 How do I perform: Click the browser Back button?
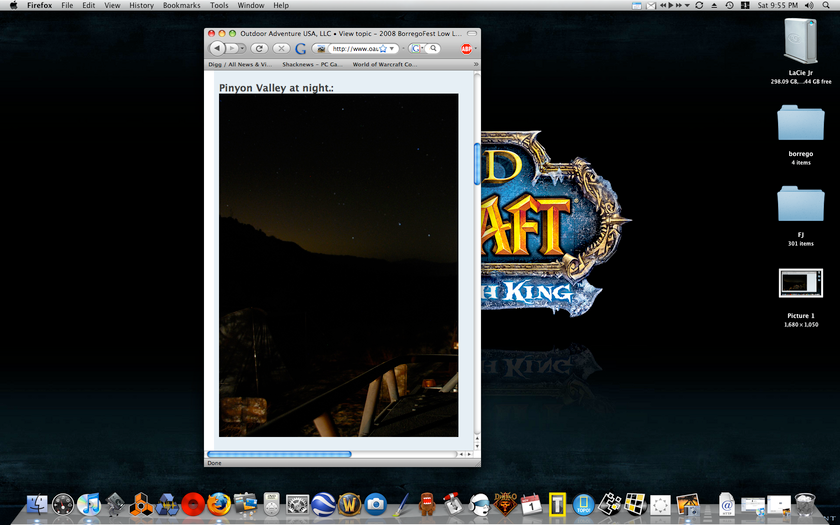click(217, 48)
